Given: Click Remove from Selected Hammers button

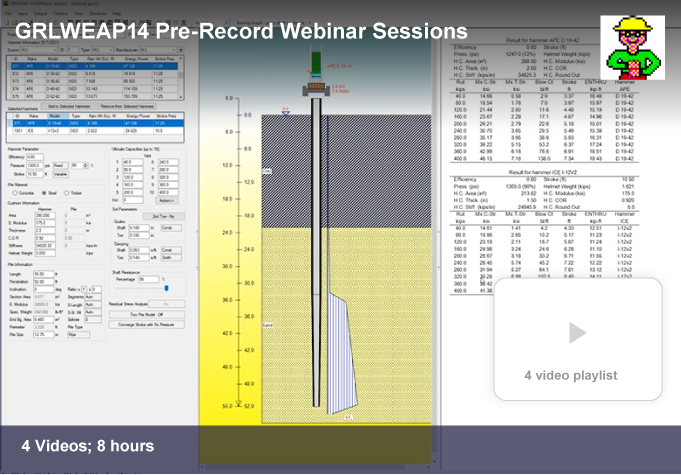Looking at the screenshot, I should (x=127, y=106).
